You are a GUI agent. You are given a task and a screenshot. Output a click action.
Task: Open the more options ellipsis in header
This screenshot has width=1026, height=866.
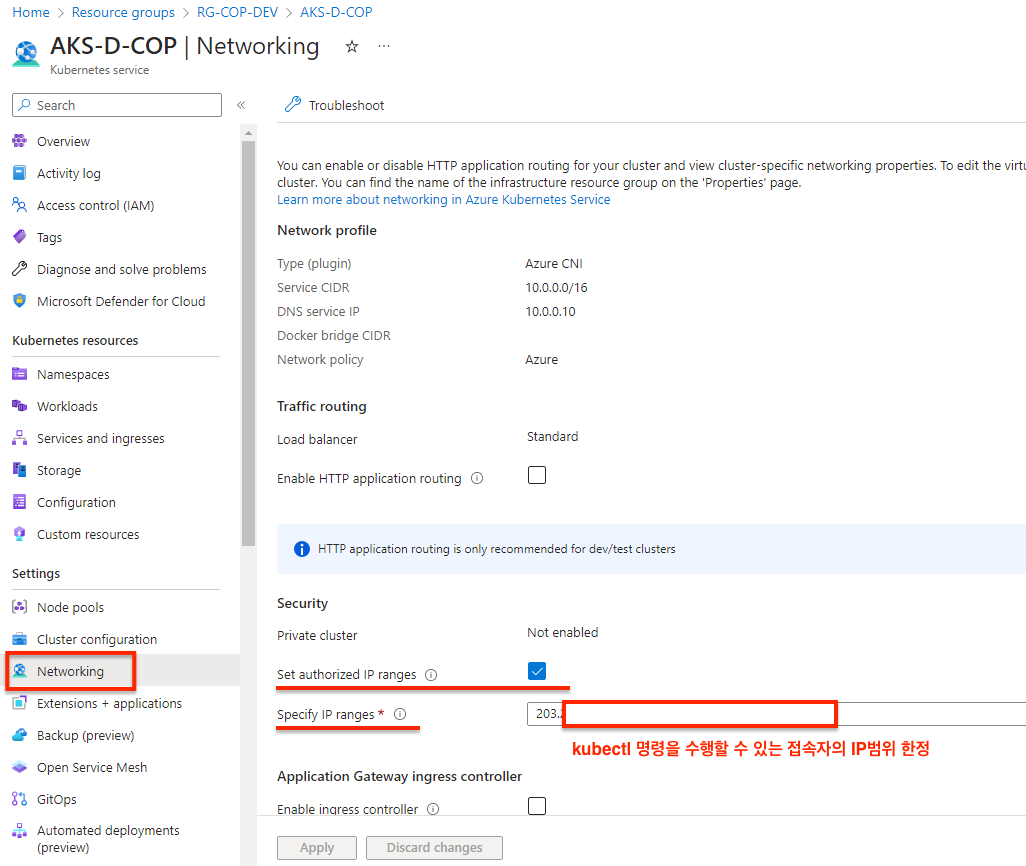[384, 46]
